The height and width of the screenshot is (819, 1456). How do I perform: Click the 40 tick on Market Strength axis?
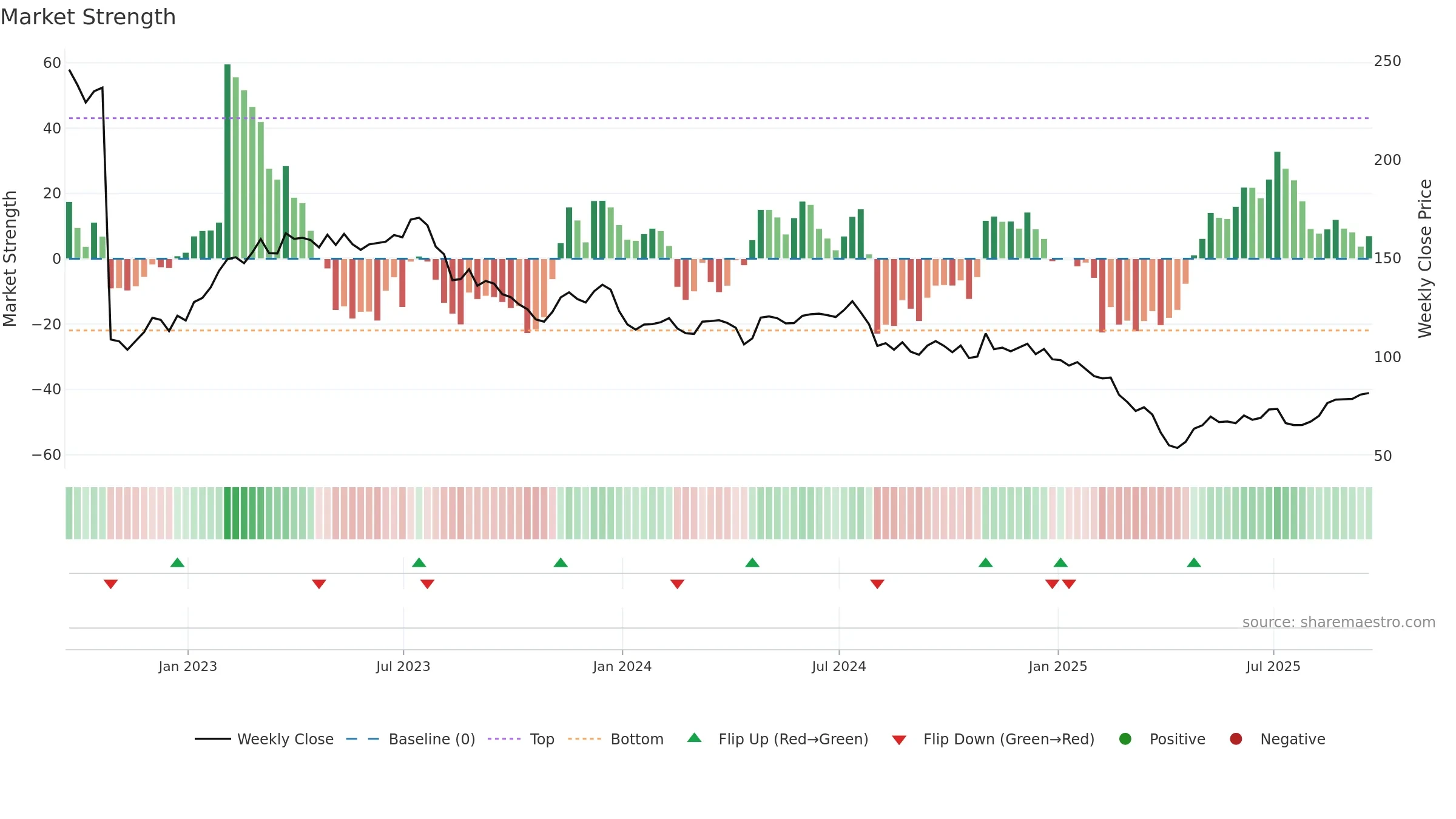(52, 128)
